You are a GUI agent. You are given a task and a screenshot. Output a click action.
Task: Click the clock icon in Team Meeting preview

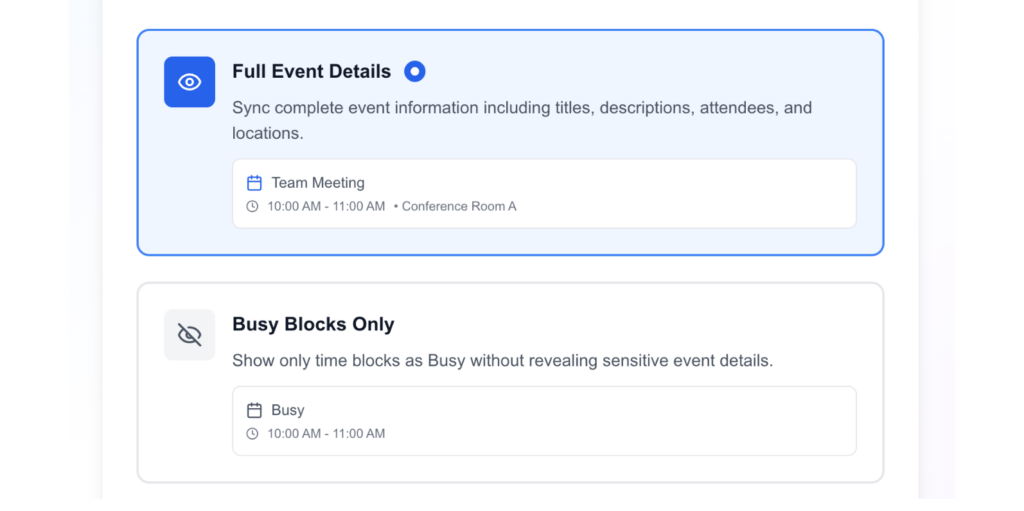[253, 207]
